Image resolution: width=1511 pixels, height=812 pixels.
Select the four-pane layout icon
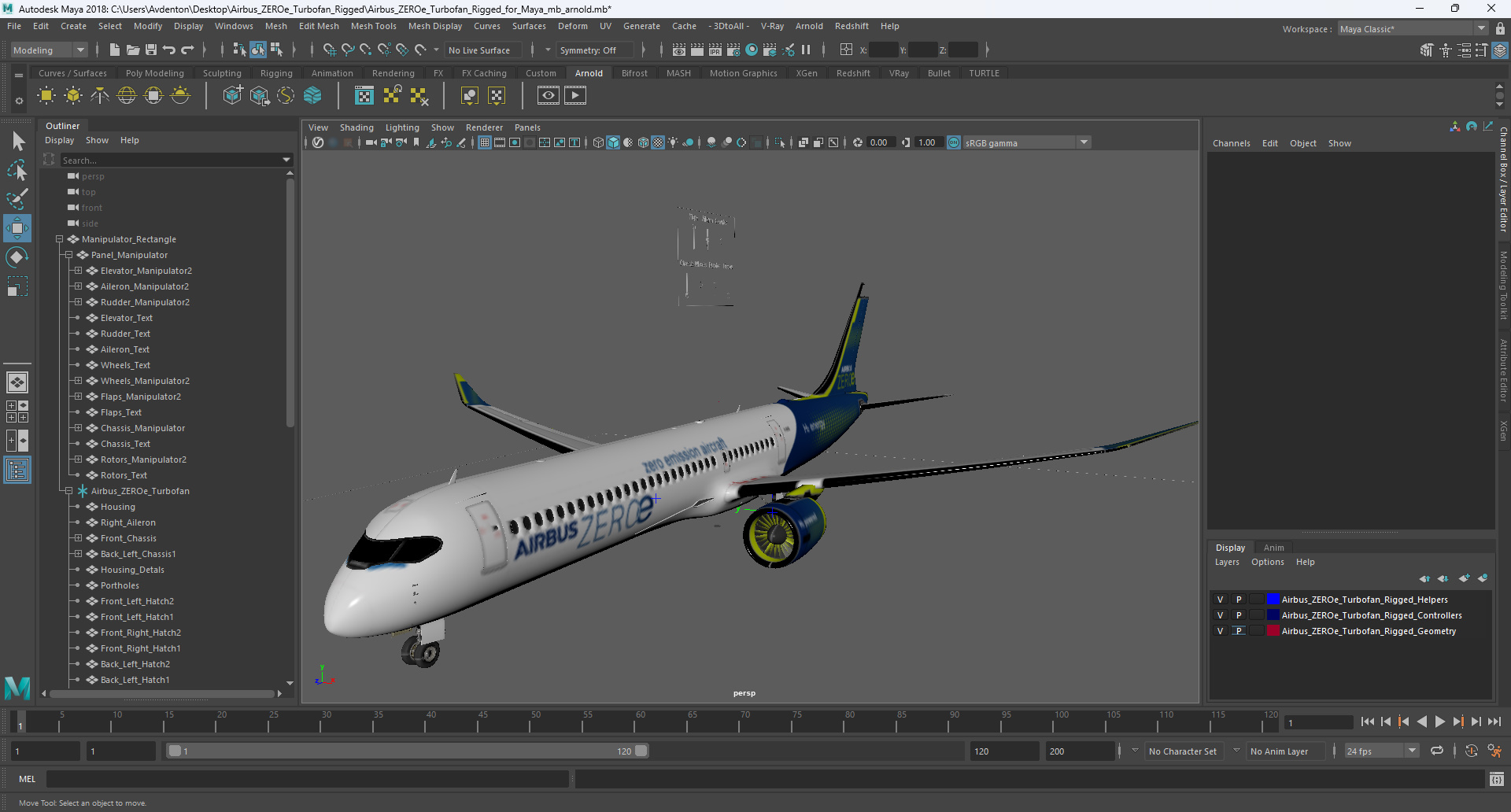tap(17, 412)
